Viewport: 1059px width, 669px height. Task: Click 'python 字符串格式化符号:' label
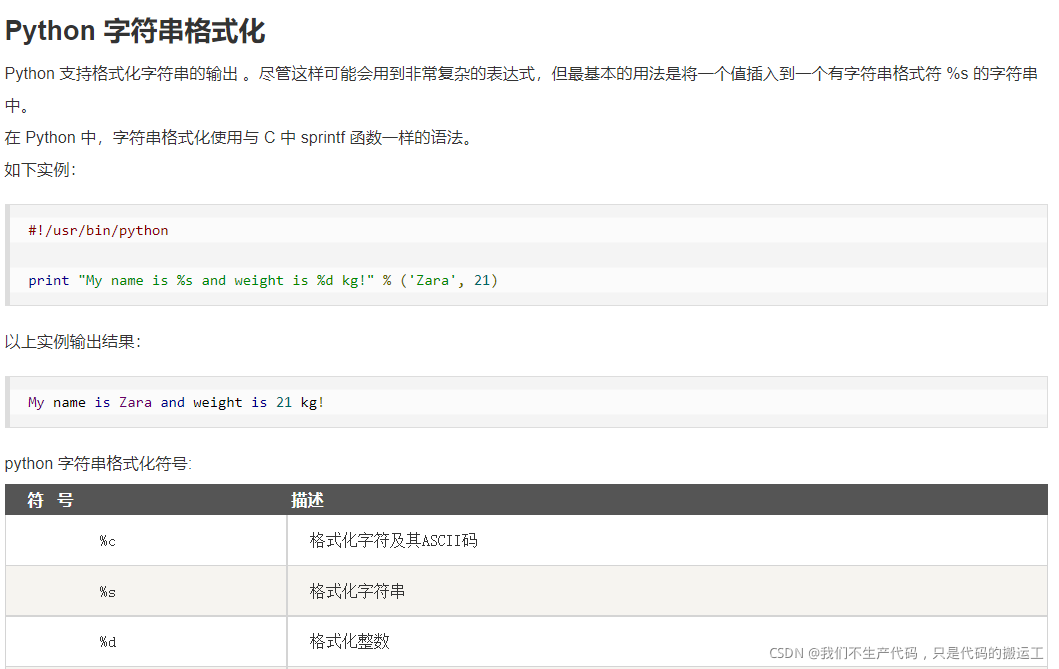tap(99, 464)
